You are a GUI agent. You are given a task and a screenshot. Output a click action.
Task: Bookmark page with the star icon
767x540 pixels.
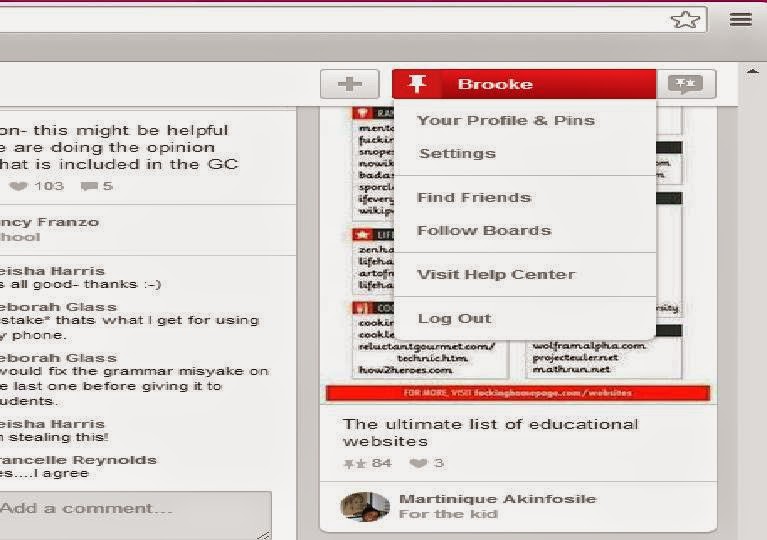(x=685, y=20)
